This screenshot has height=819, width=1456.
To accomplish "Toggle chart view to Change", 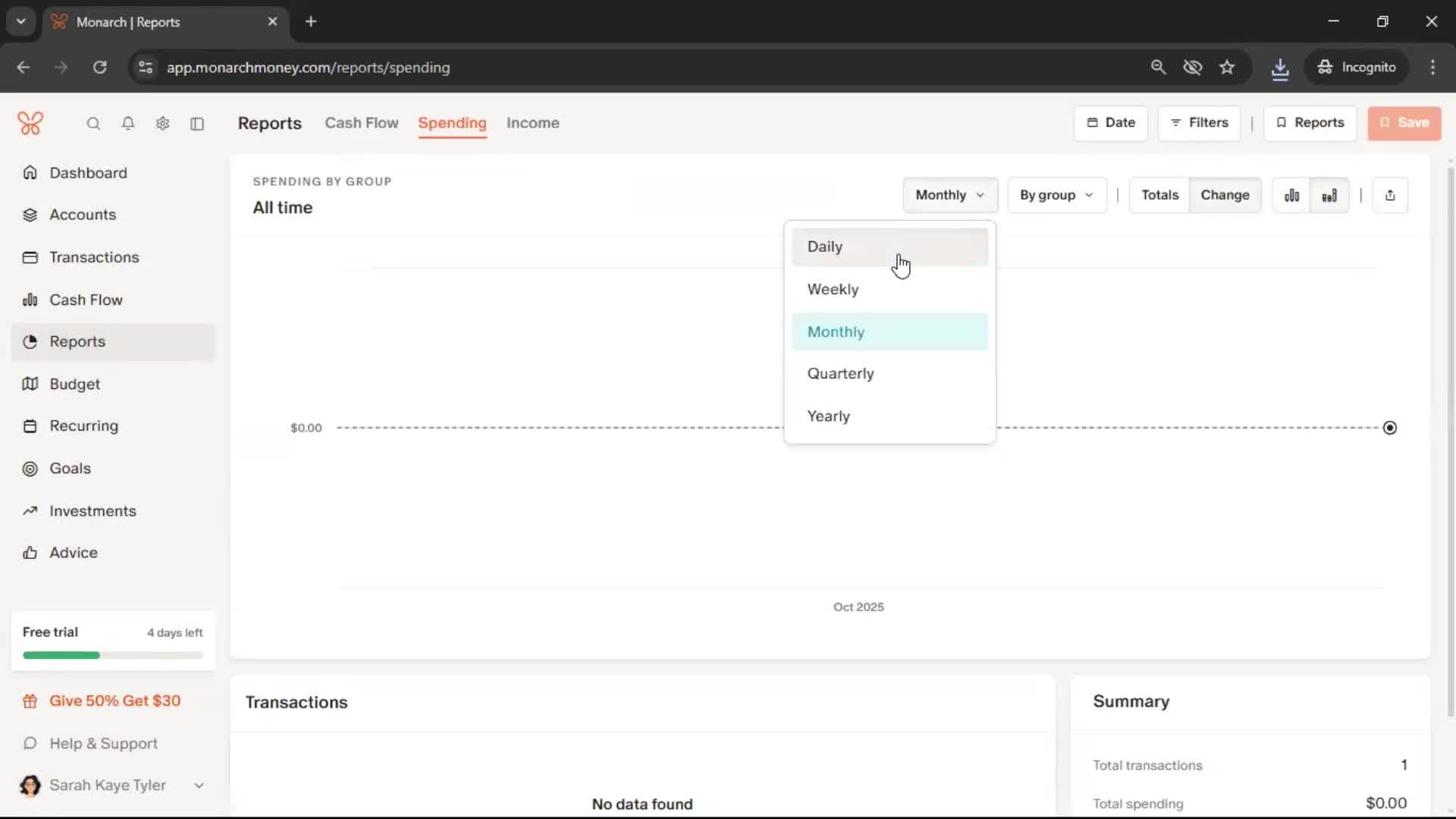I will (1224, 196).
